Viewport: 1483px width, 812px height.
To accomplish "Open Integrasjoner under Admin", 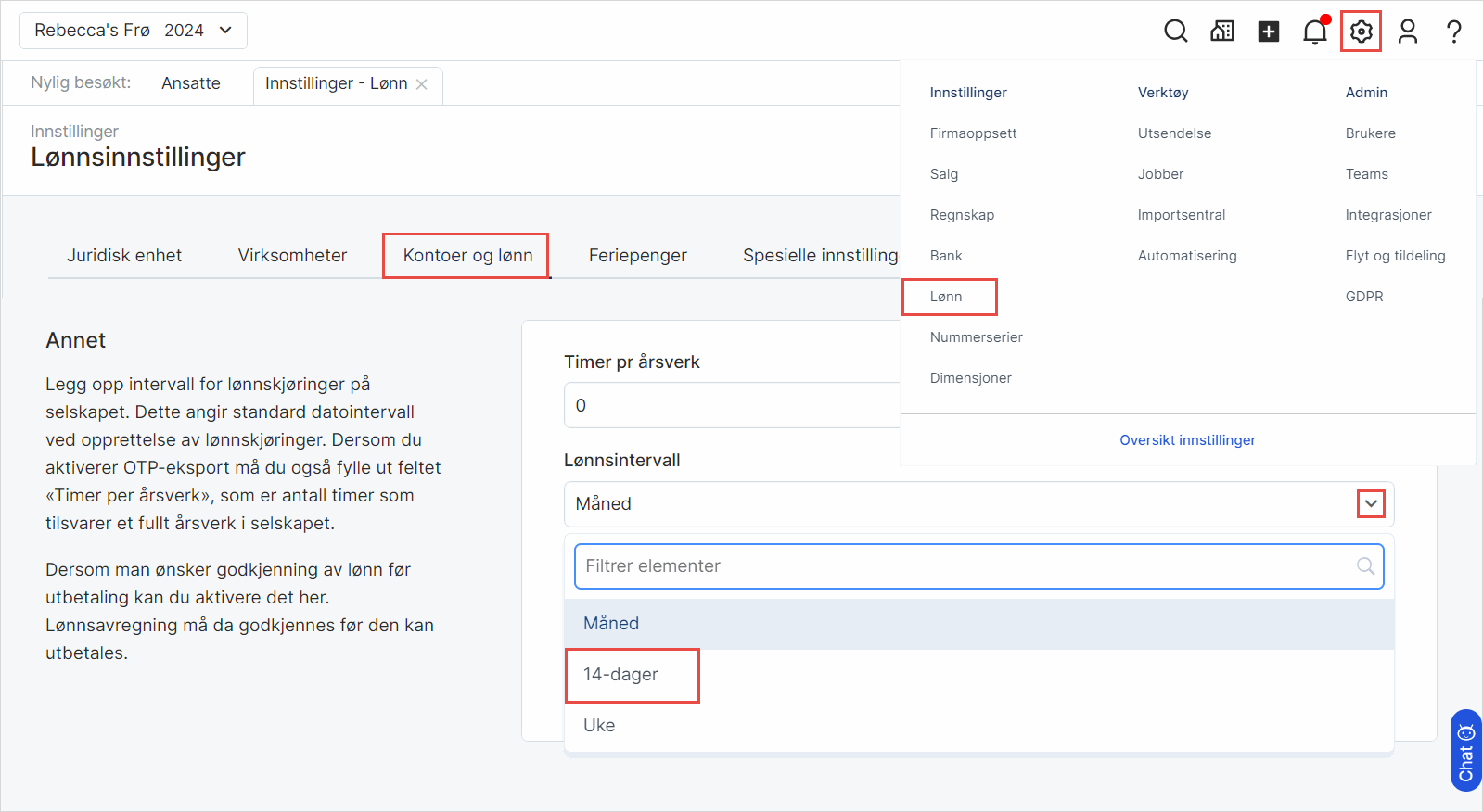I will coord(1387,215).
